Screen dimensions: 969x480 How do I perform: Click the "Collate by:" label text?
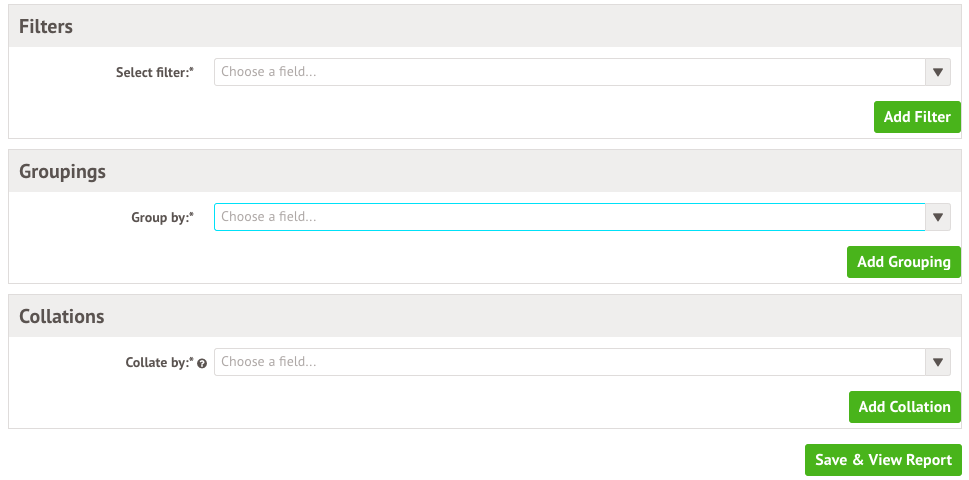(x=151, y=363)
